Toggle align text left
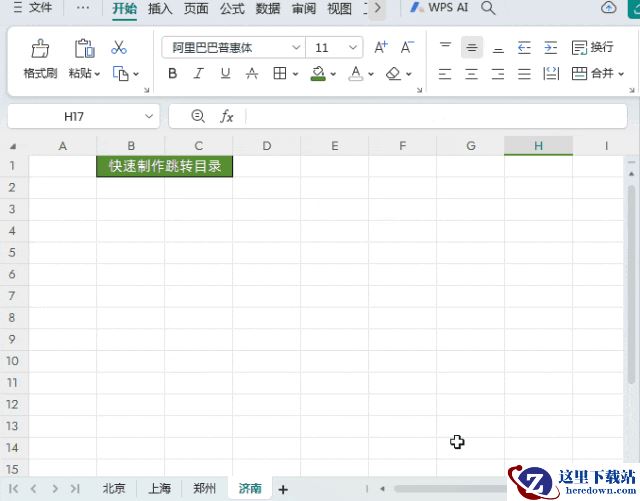This screenshot has height=501, width=640. (x=445, y=74)
